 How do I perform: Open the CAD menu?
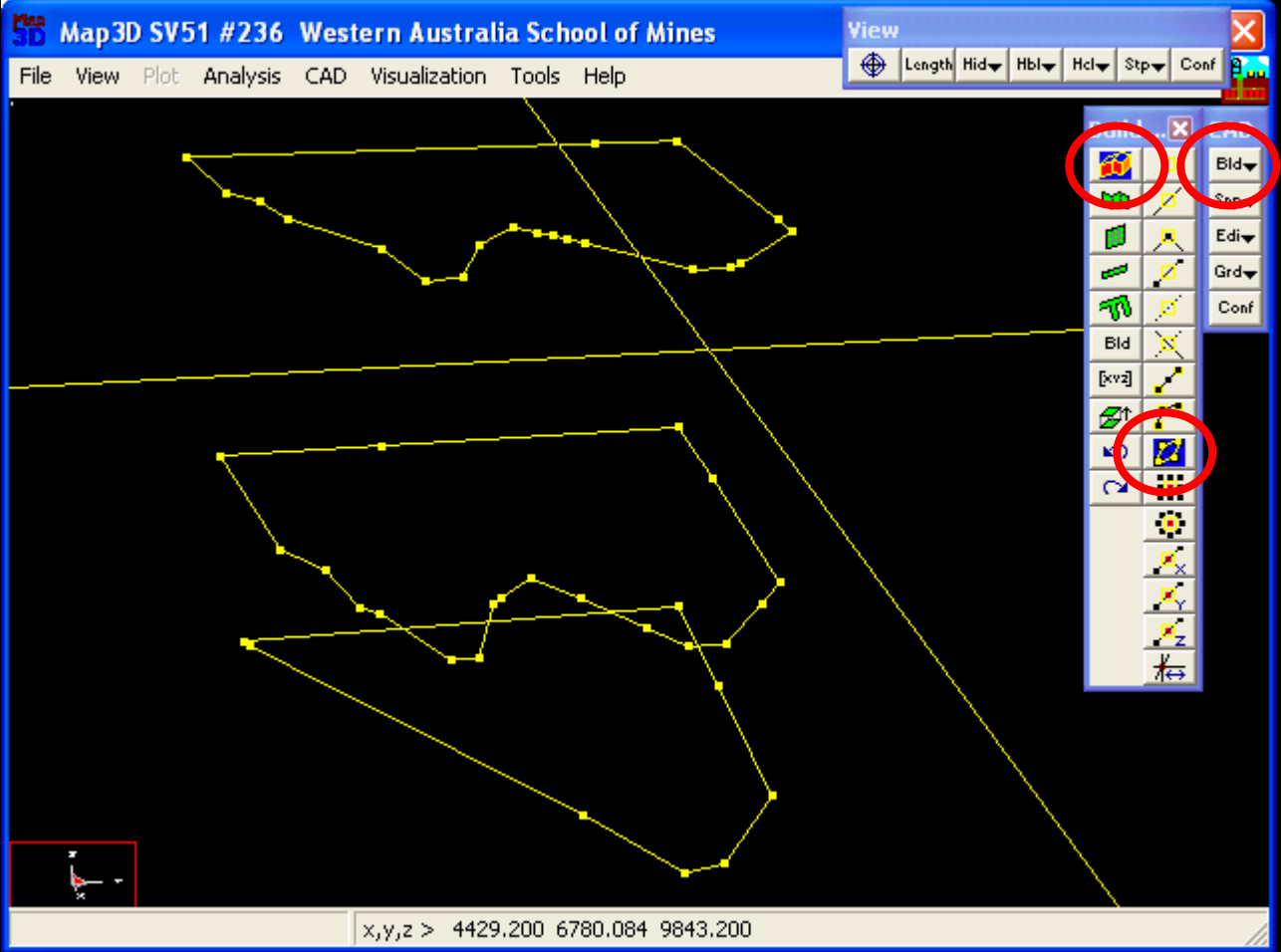pyautogui.click(x=326, y=76)
